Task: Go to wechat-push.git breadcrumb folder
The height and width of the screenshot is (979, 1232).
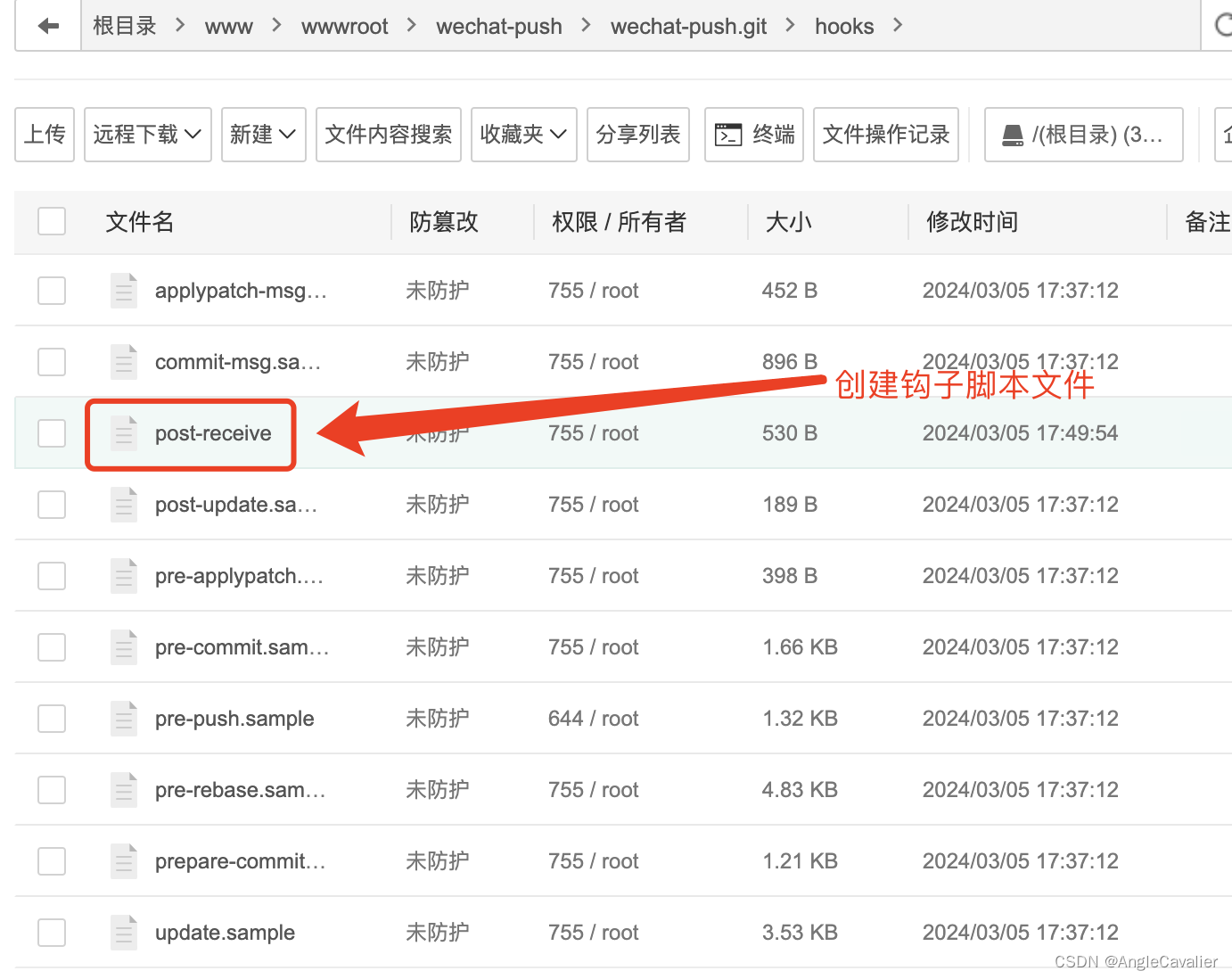Action: pyautogui.click(x=689, y=27)
